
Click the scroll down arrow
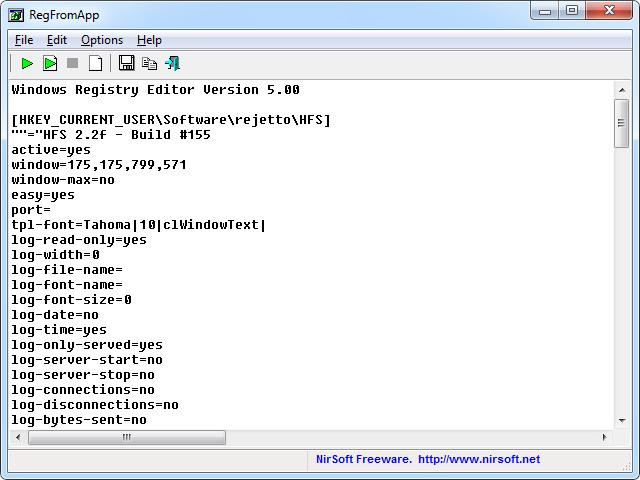[x=622, y=420]
